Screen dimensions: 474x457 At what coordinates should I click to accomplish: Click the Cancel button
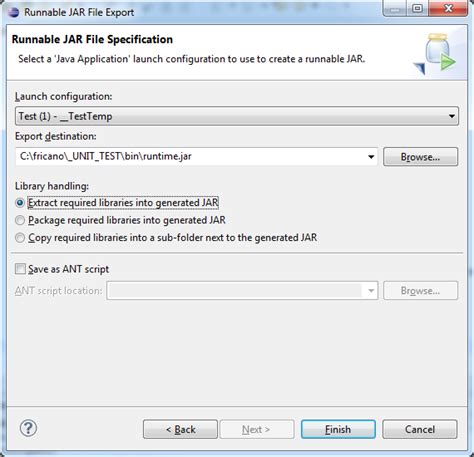(420, 429)
